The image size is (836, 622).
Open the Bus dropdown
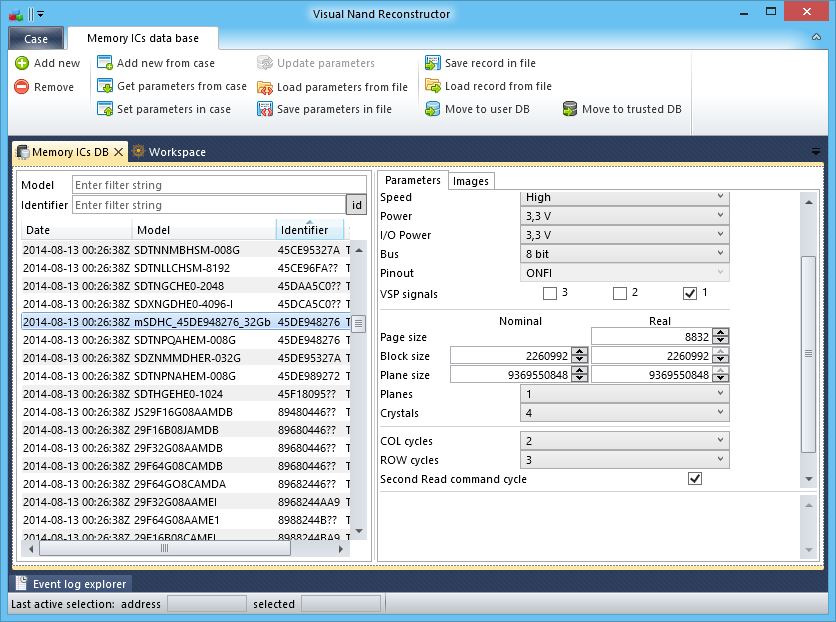tap(722, 254)
